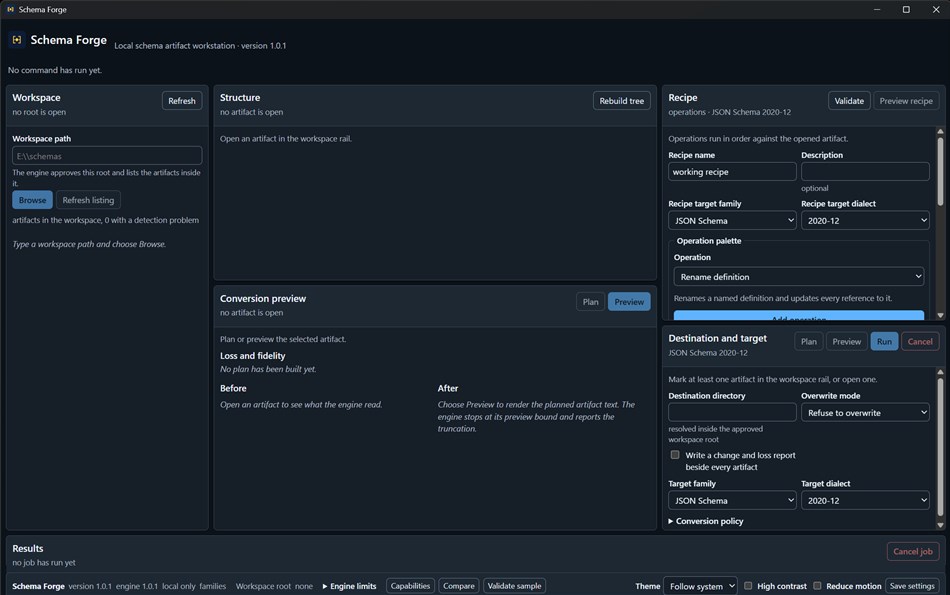This screenshot has width=950, height=595.
Task: Toggle the High contrast checkbox
Action: [748, 586]
